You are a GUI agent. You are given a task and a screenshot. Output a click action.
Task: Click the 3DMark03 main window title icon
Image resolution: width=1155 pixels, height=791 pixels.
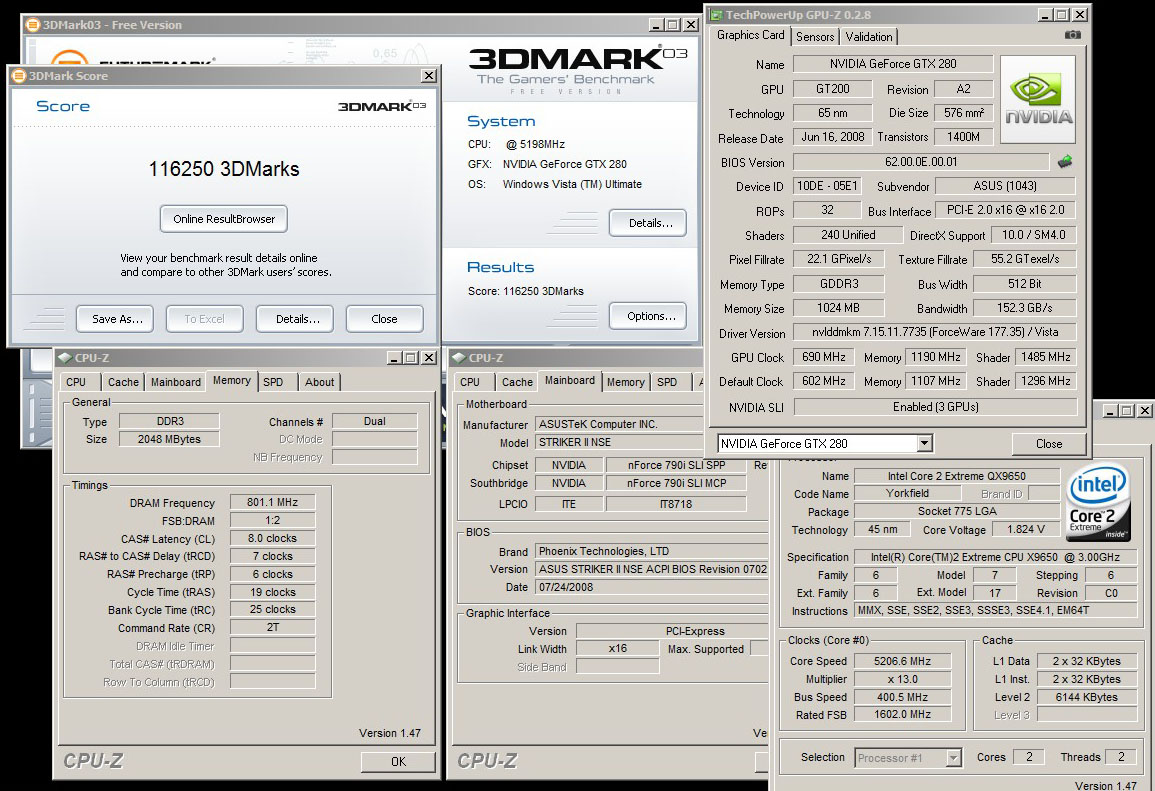[x=32, y=24]
